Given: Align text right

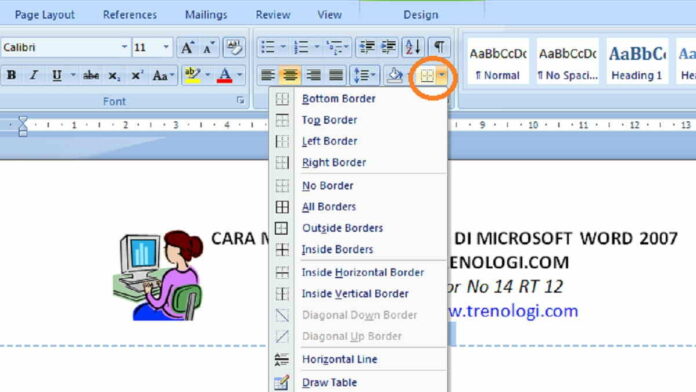Looking at the screenshot, I should [x=313, y=75].
